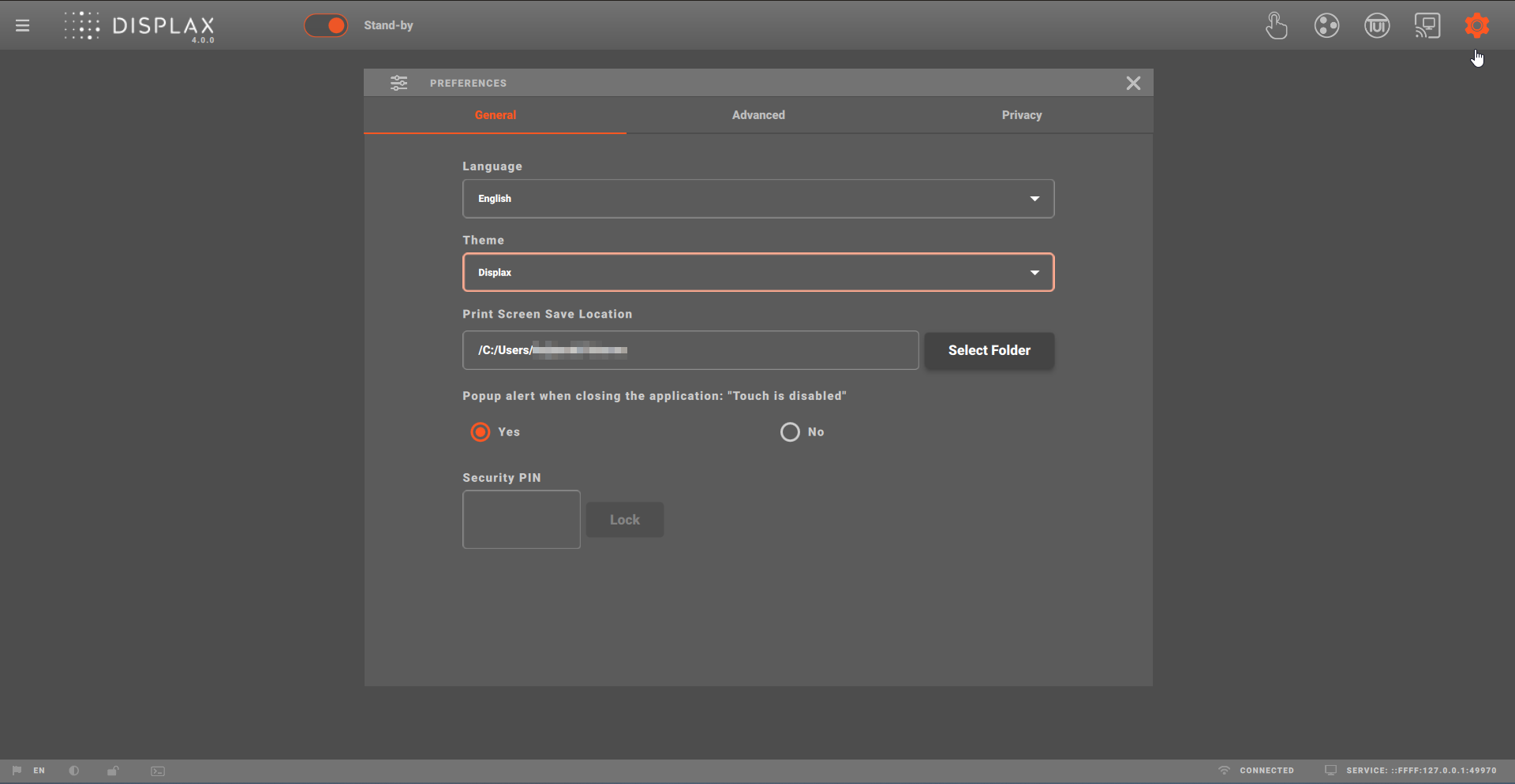Click the unlocked padlock status icon
Viewport: 1515px width, 784px height.
click(113, 771)
